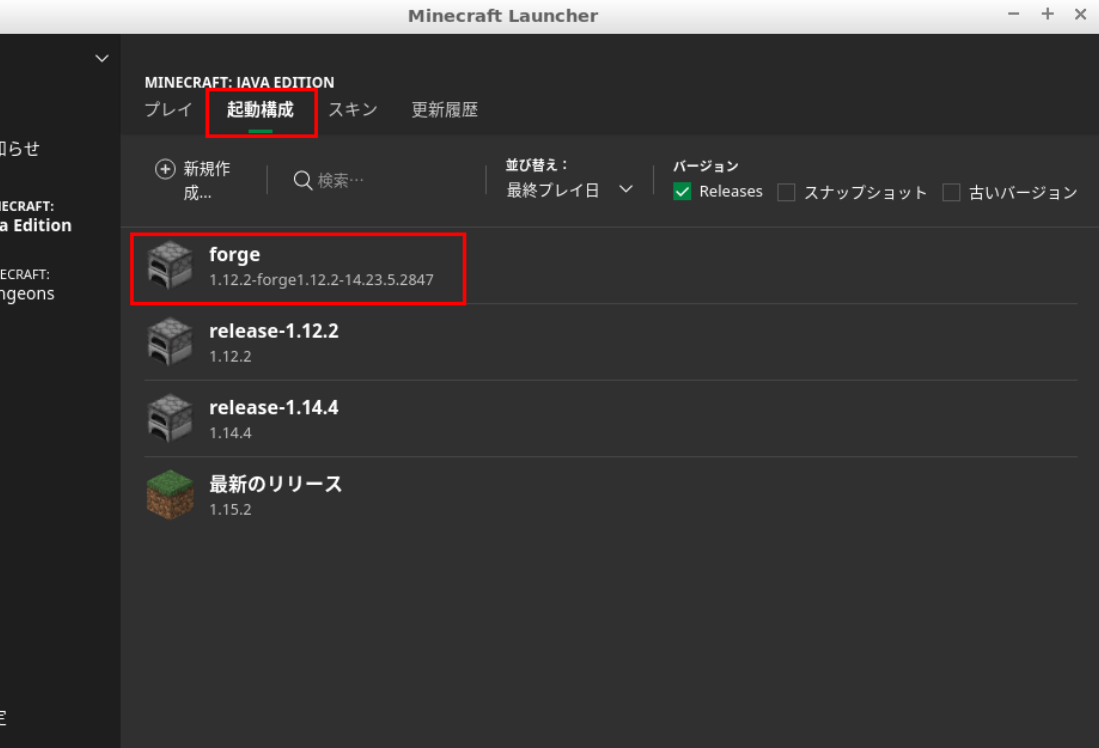Viewport: 1099px width, 748px height.
Task: Close the Minecraft Launcher window
Action: point(1080,14)
